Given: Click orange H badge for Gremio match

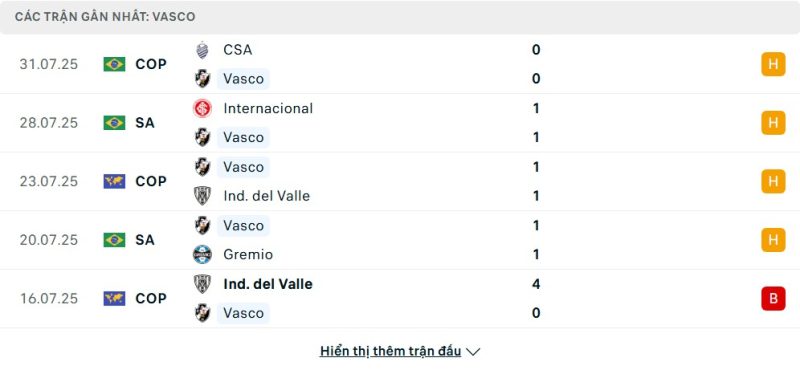Looking at the screenshot, I should [x=773, y=240].
